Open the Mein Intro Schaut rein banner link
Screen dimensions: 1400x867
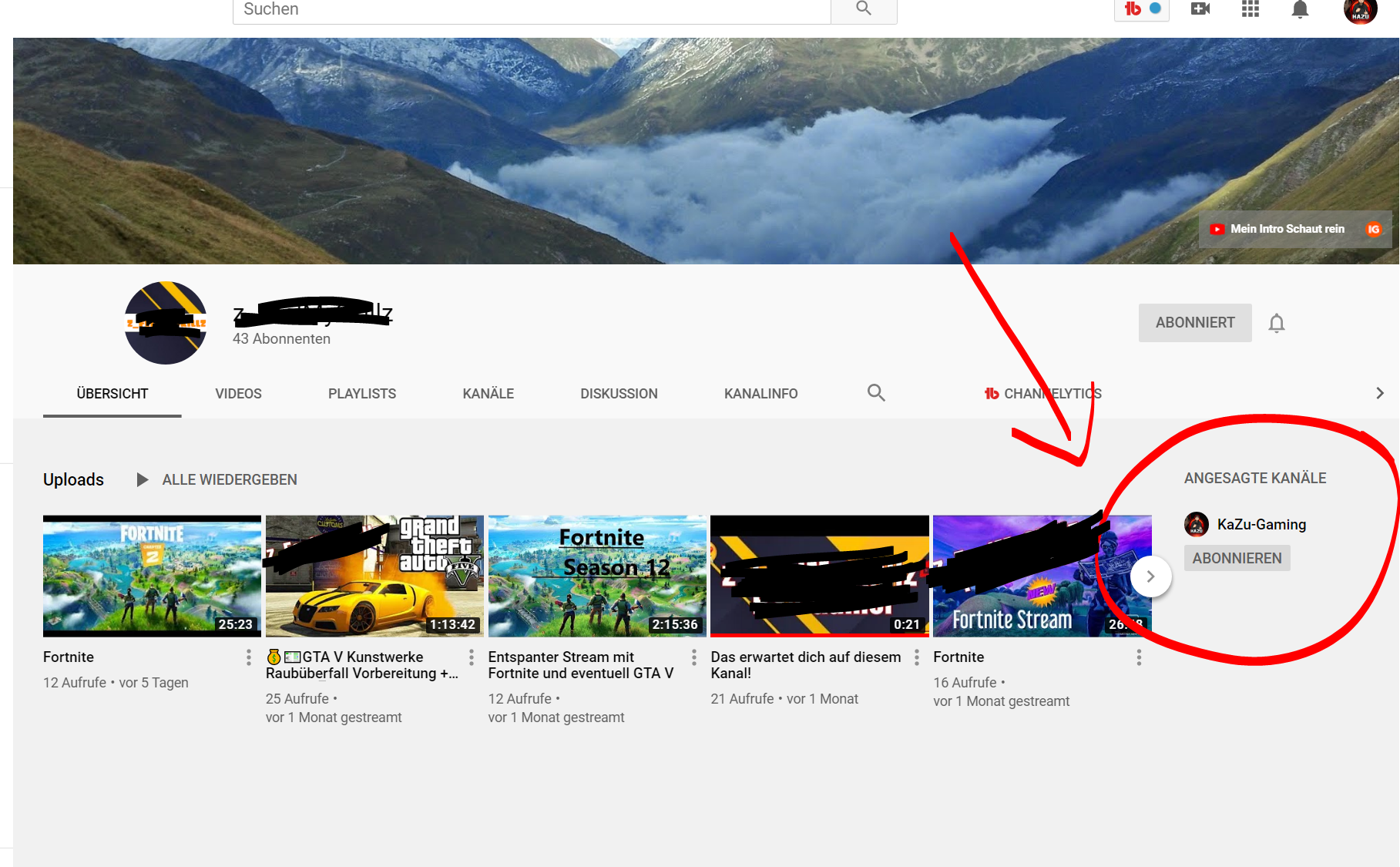click(x=1285, y=229)
